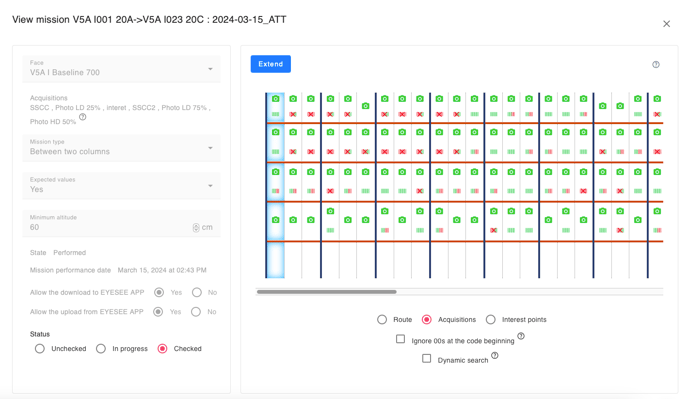Select highlighted camera icon in first grid cell
The image size is (688, 399).
276,99
